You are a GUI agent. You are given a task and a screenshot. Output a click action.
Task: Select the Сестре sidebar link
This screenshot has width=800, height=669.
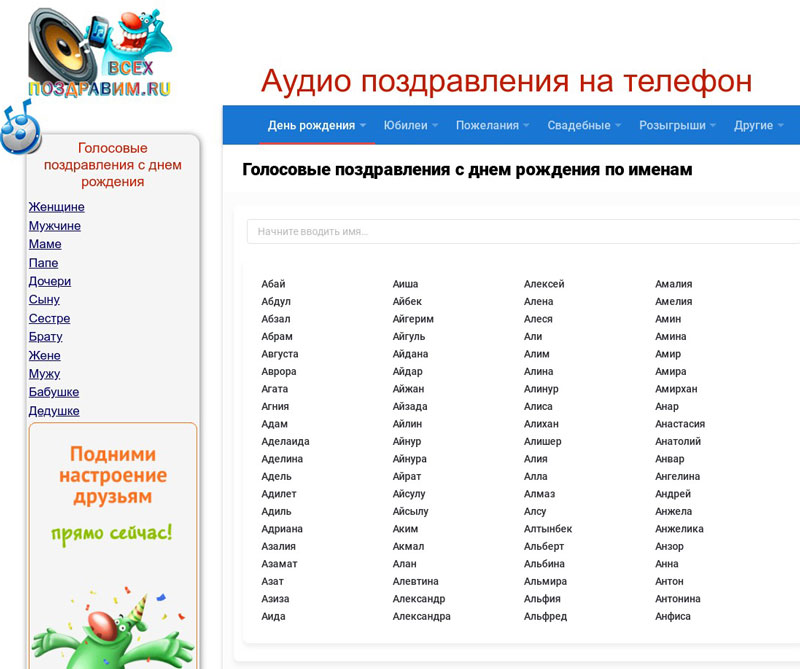pos(49,318)
